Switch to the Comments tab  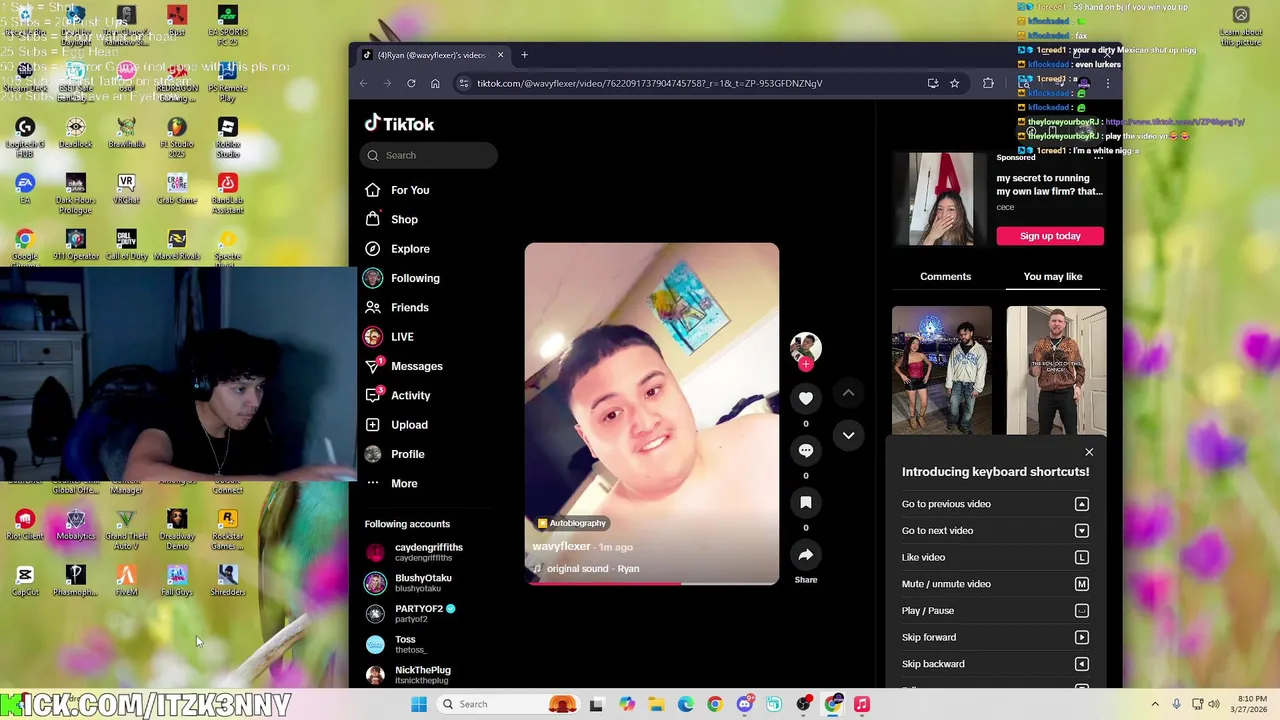pos(945,277)
